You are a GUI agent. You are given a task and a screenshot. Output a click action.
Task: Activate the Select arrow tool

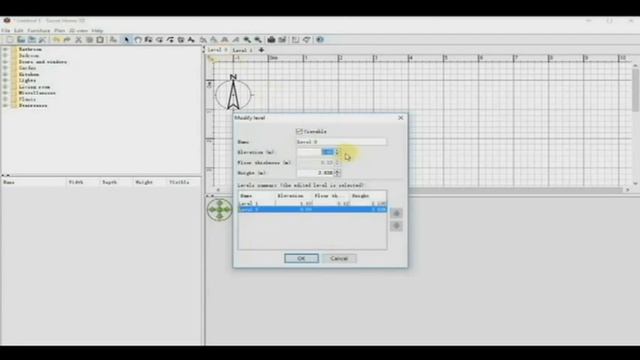(x=127, y=40)
